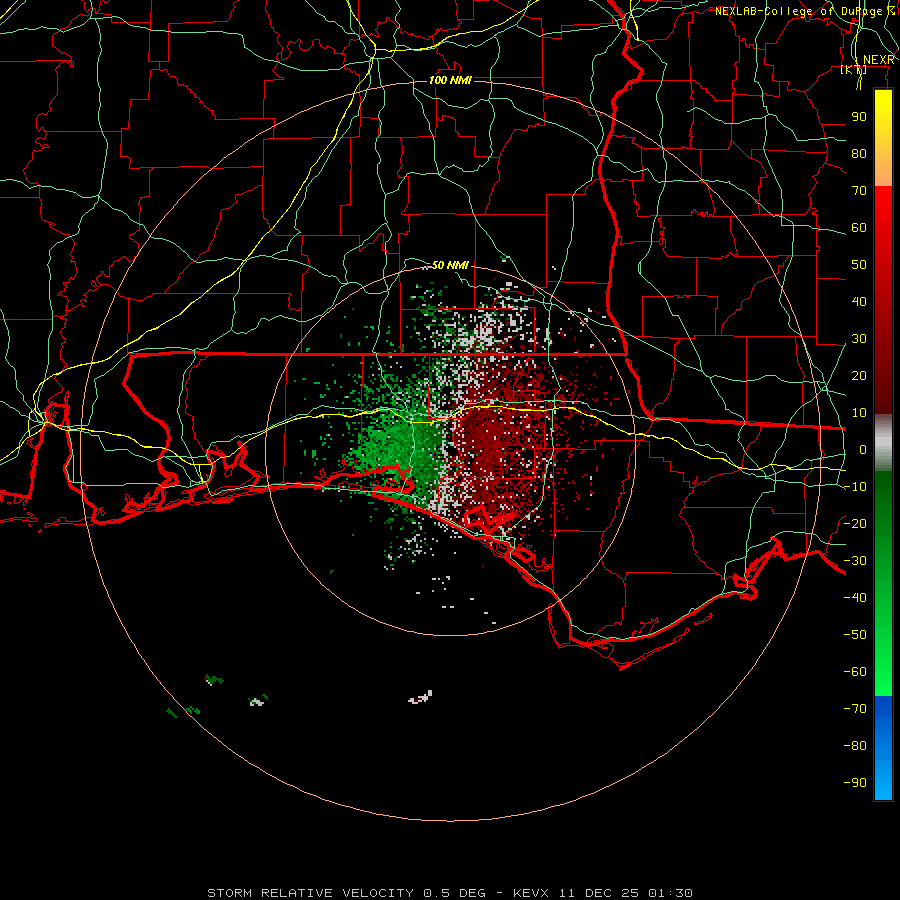Pick the blue segment at the color bar bottom
The image size is (900, 900).
coord(883,748)
